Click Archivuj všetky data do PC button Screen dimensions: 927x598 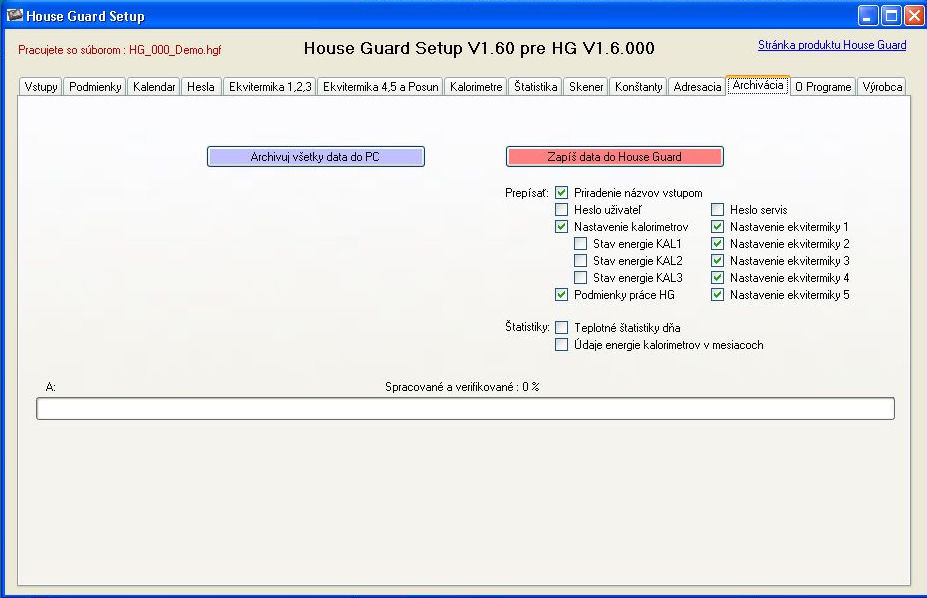tap(316, 157)
